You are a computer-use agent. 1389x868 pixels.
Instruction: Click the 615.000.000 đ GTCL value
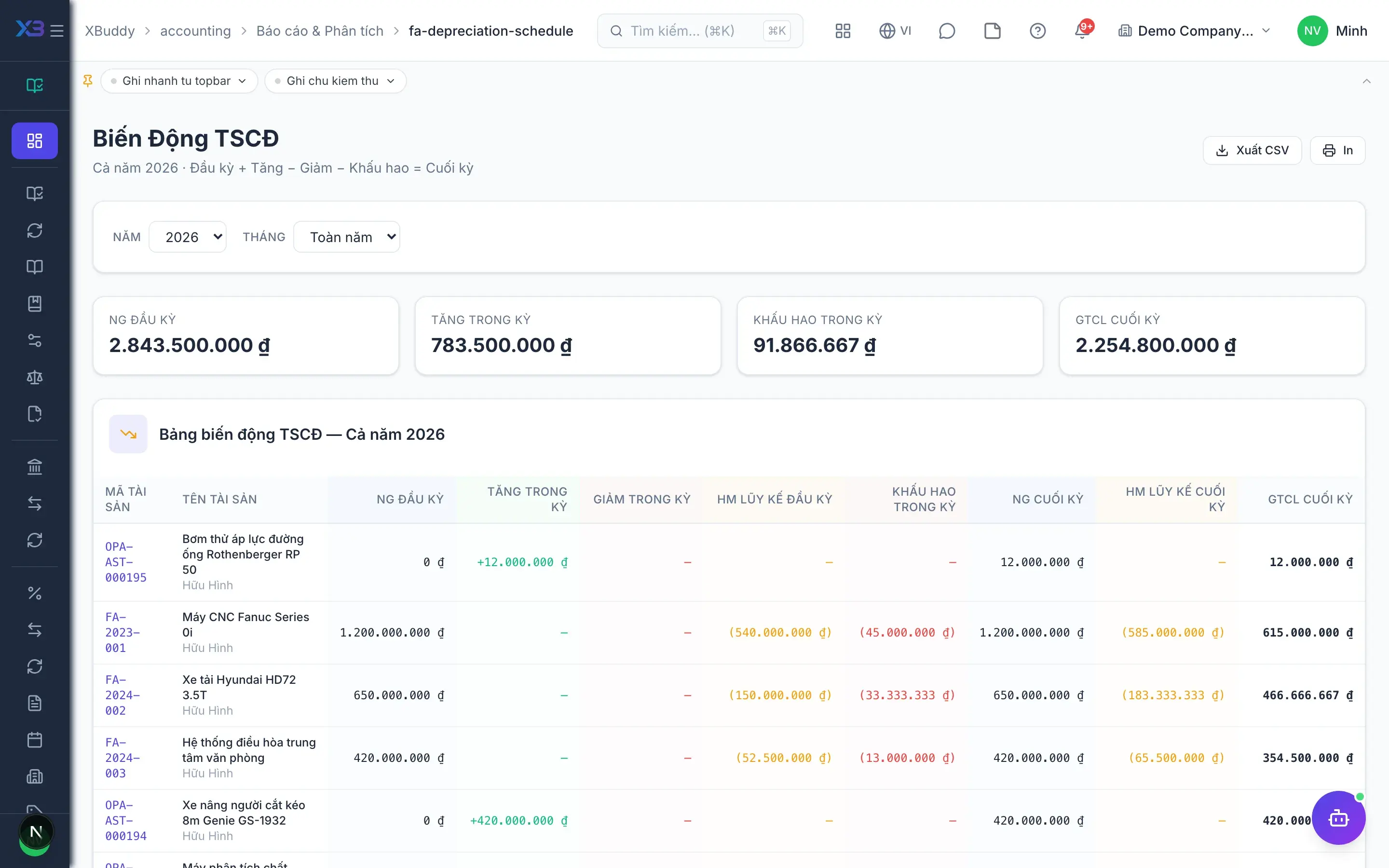(1307, 632)
